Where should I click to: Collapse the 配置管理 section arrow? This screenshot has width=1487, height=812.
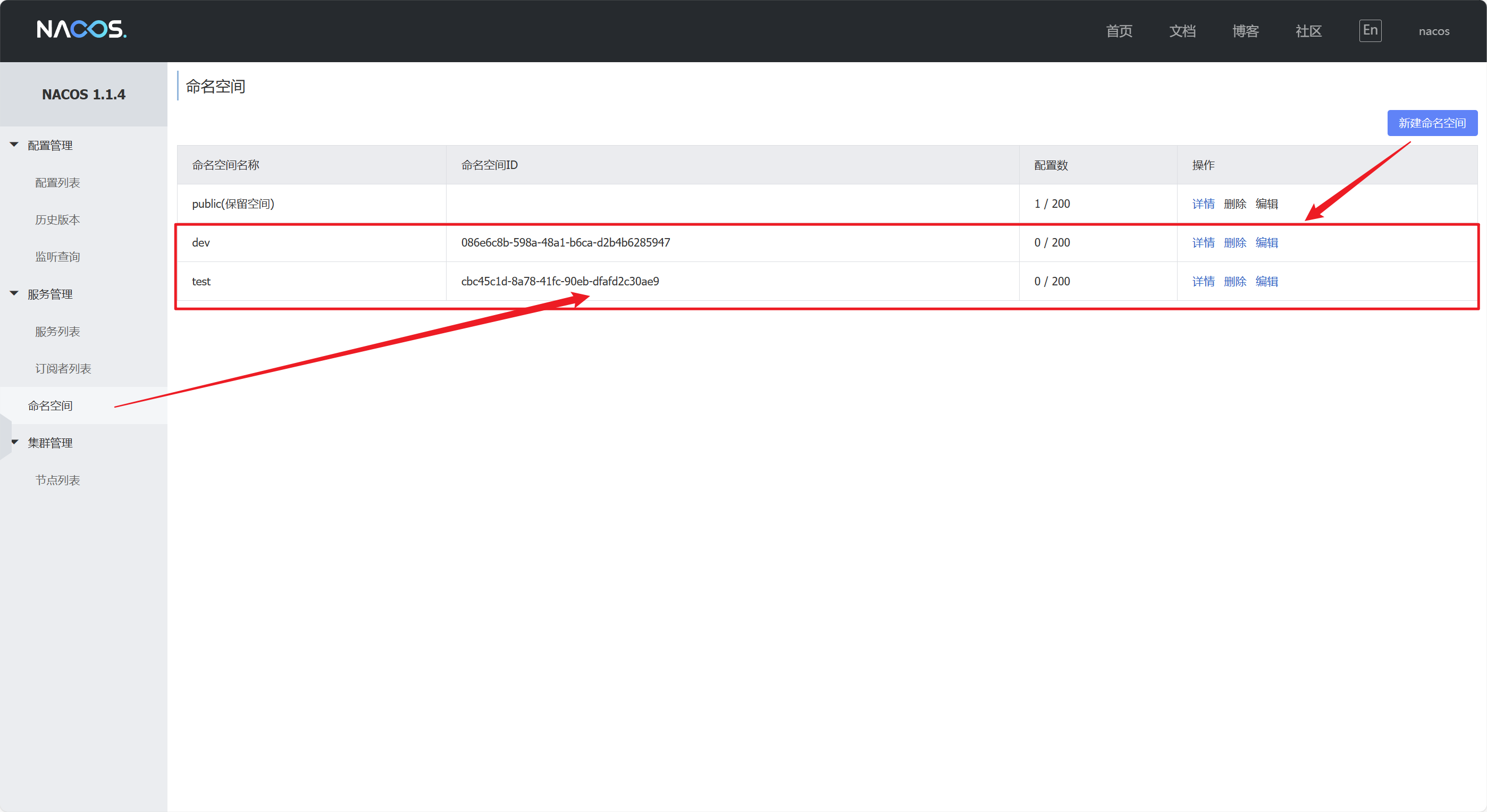(x=14, y=144)
